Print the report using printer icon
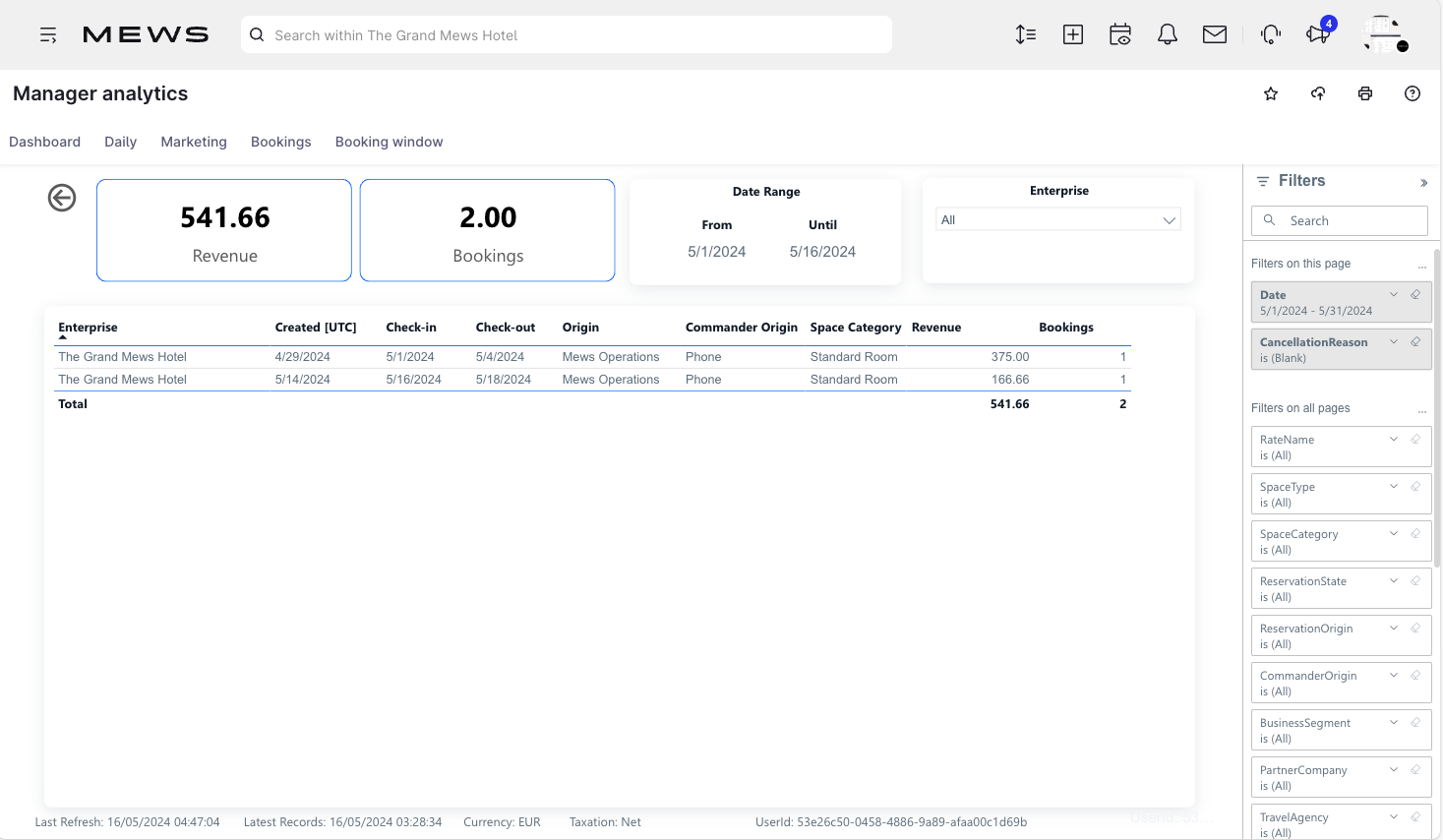Viewport: 1443px width, 840px height. [x=1365, y=93]
